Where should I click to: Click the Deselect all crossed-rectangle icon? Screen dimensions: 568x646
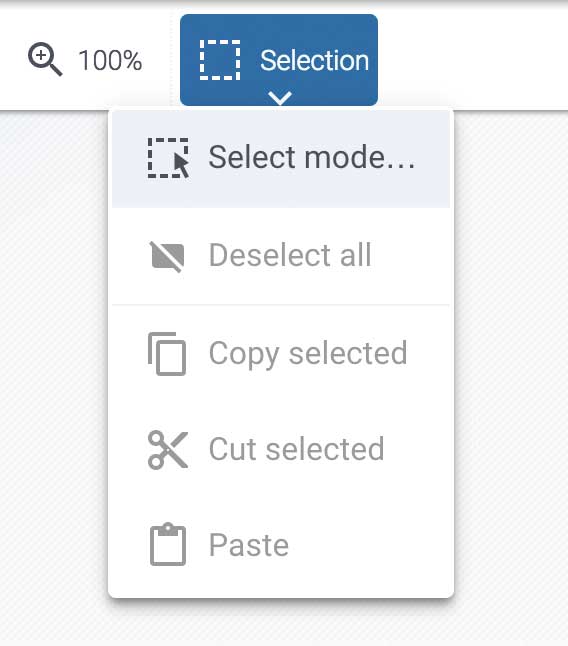coord(168,256)
